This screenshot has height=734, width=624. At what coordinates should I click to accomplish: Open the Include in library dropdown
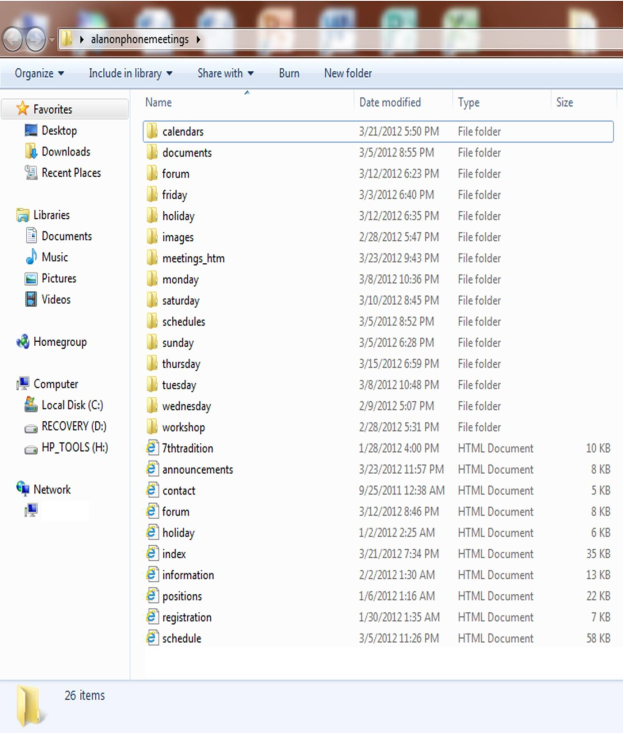click(x=131, y=73)
